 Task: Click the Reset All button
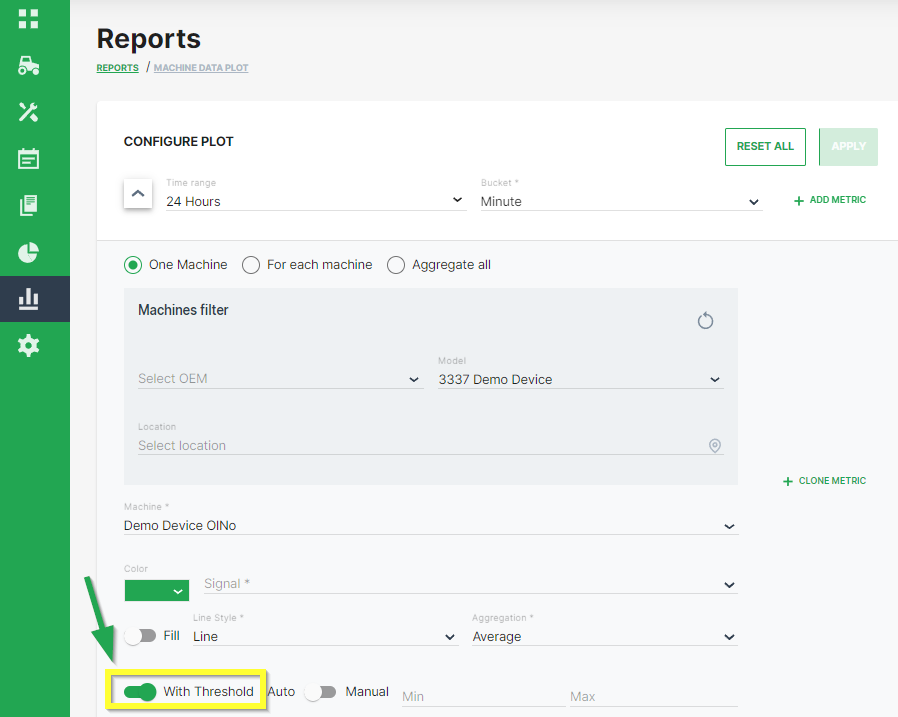click(765, 146)
